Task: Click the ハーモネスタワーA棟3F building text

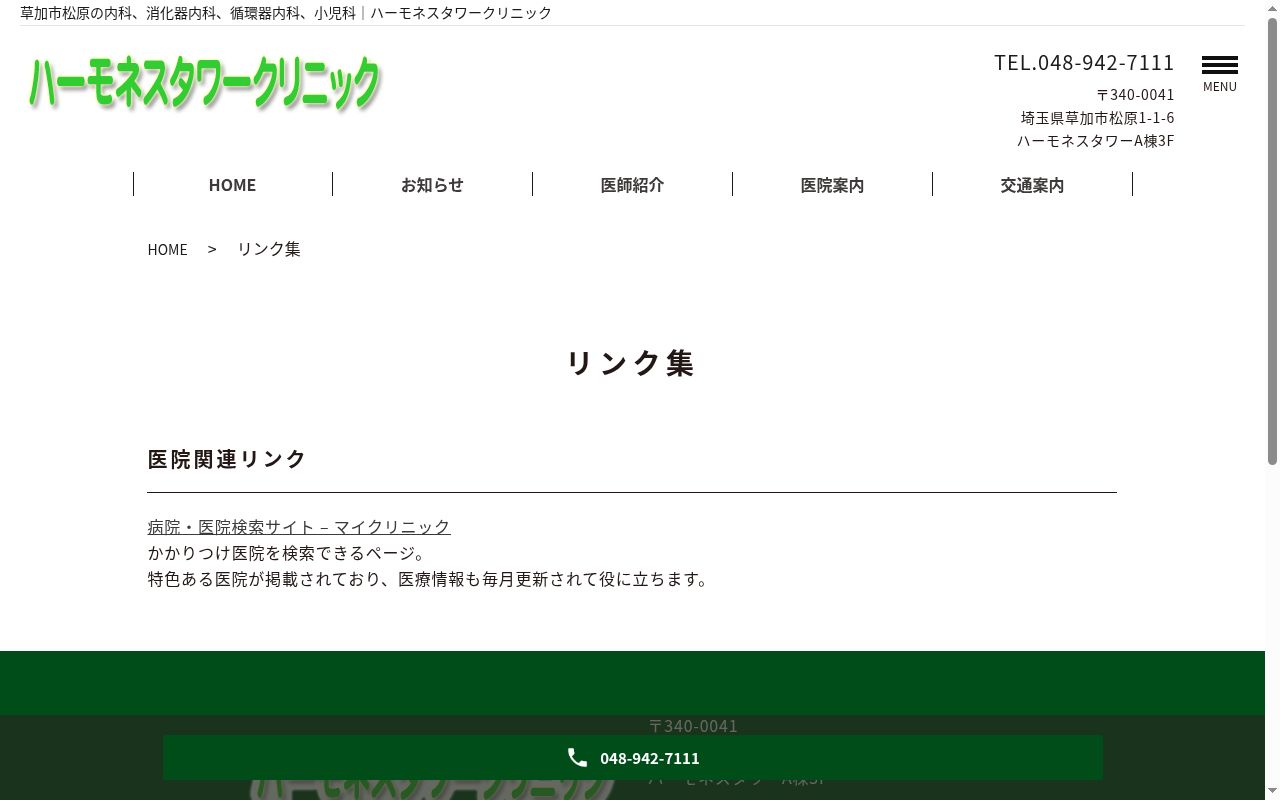Action: pyautogui.click(x=1095, y=141)
